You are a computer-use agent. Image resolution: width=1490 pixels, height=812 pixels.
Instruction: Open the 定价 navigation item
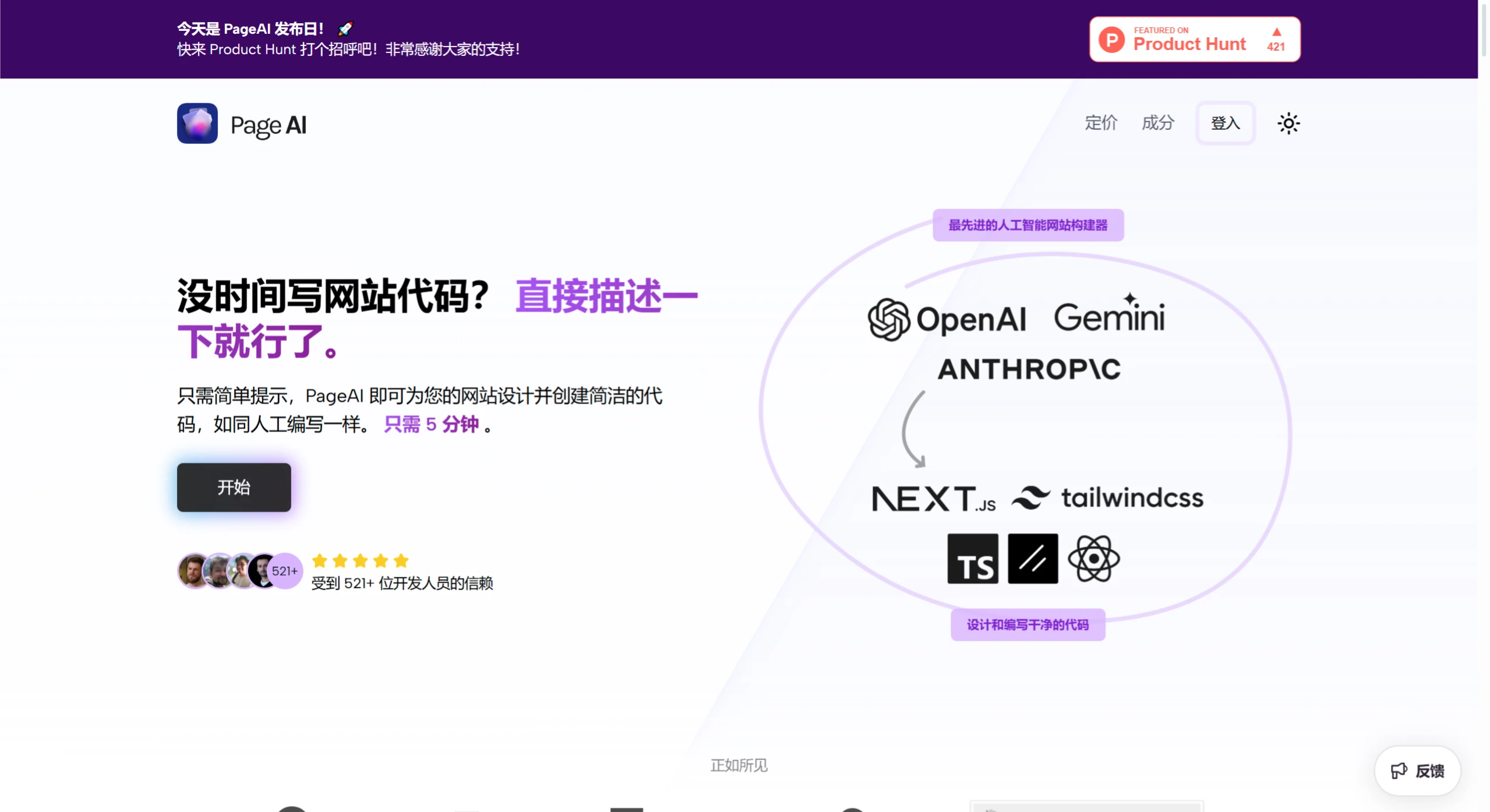click(1100, 123)
